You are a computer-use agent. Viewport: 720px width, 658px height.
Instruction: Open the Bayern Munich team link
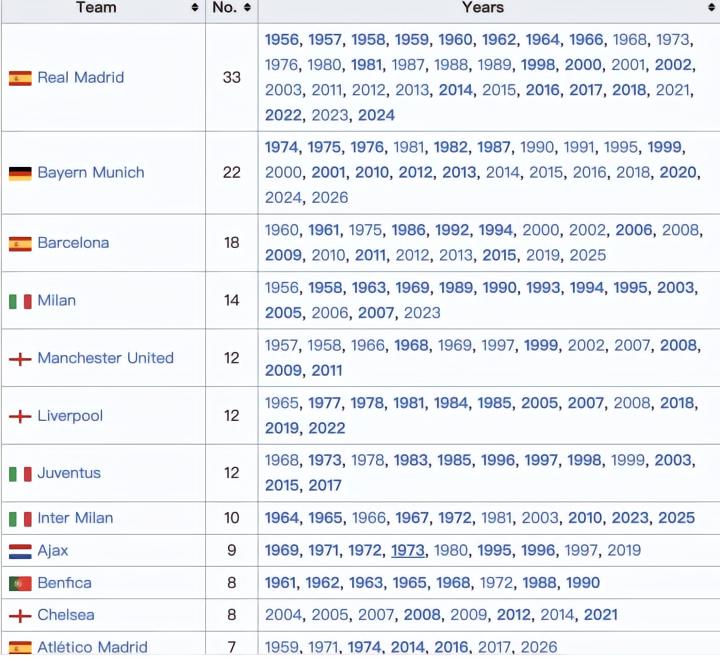click(x=91, y=173)
